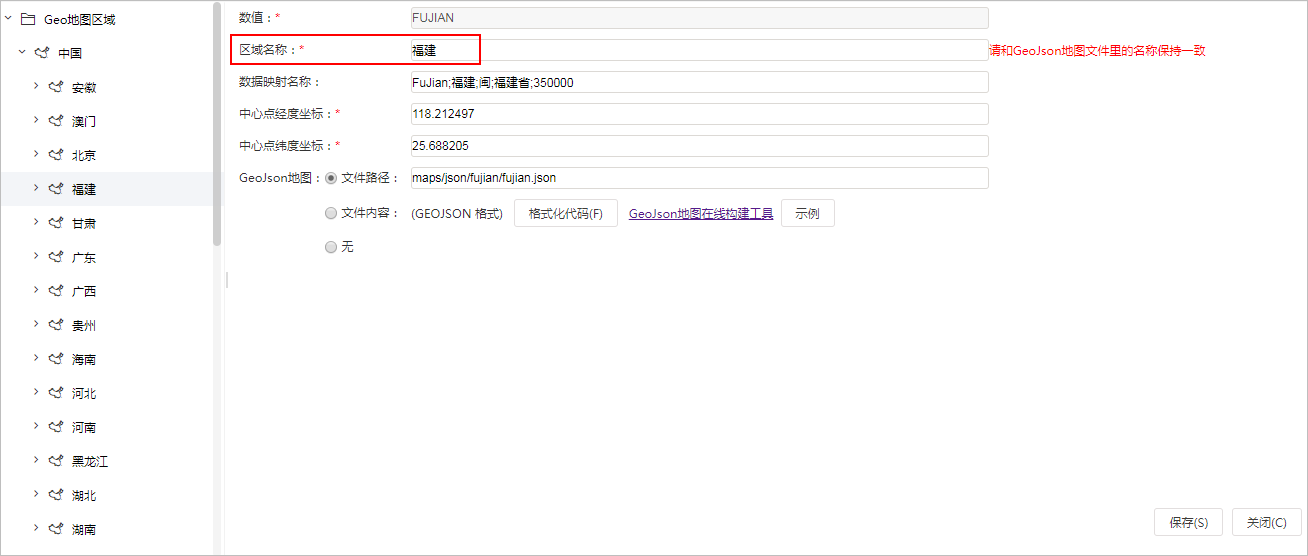Click the map icon beside 澳门
1308x556 pixels.
pos(56,121)
